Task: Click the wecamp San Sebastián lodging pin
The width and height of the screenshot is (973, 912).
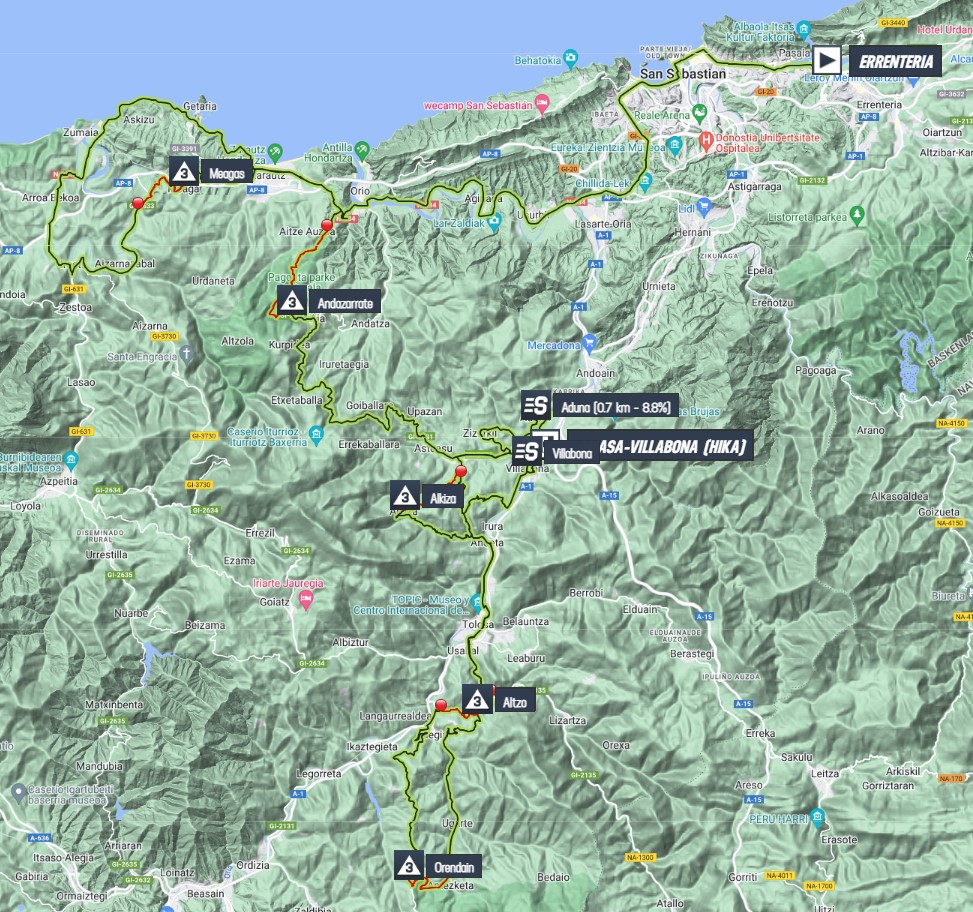Action: point(541,102)
